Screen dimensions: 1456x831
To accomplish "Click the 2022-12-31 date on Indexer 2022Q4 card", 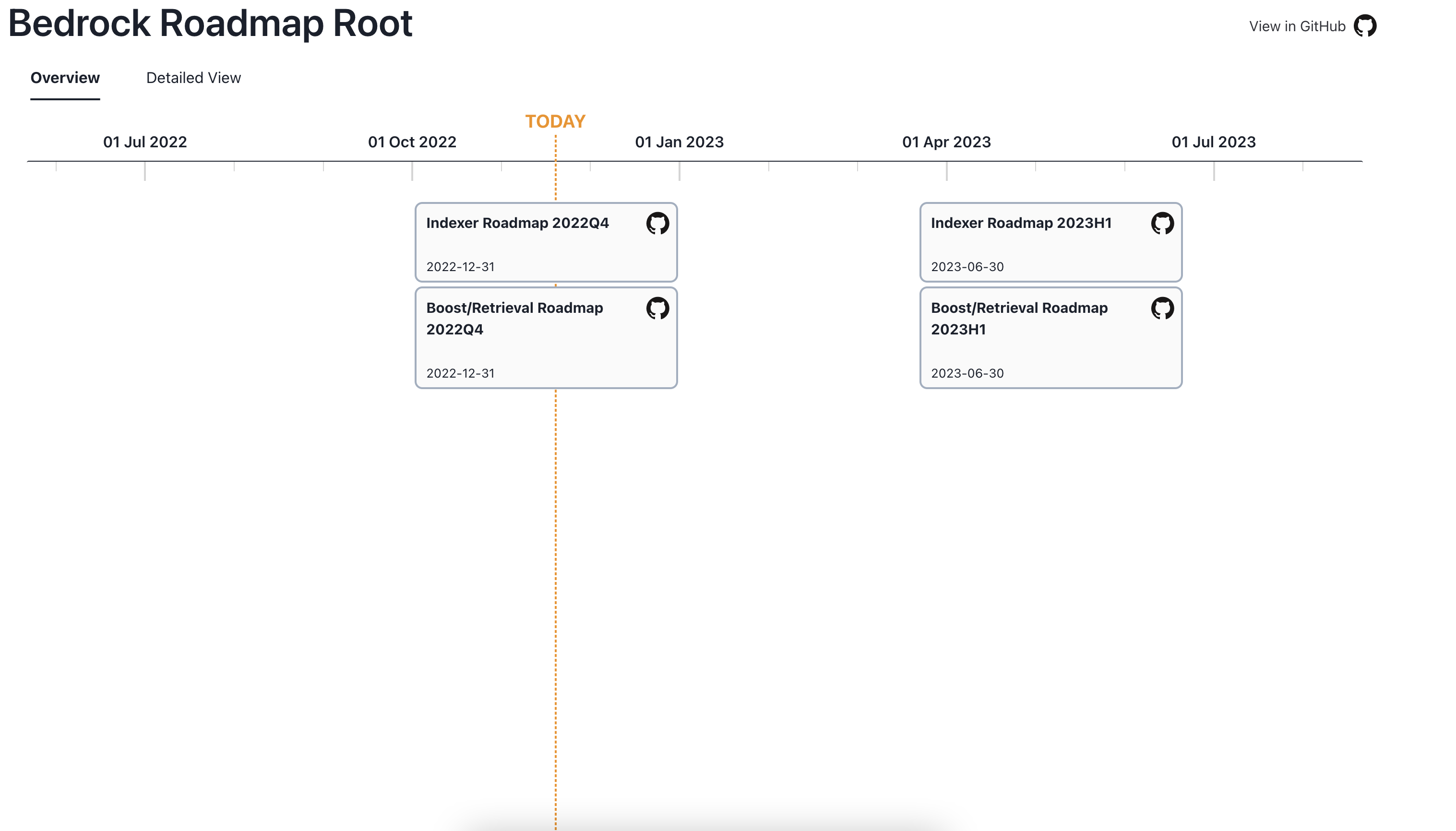I will coord(460,267).
